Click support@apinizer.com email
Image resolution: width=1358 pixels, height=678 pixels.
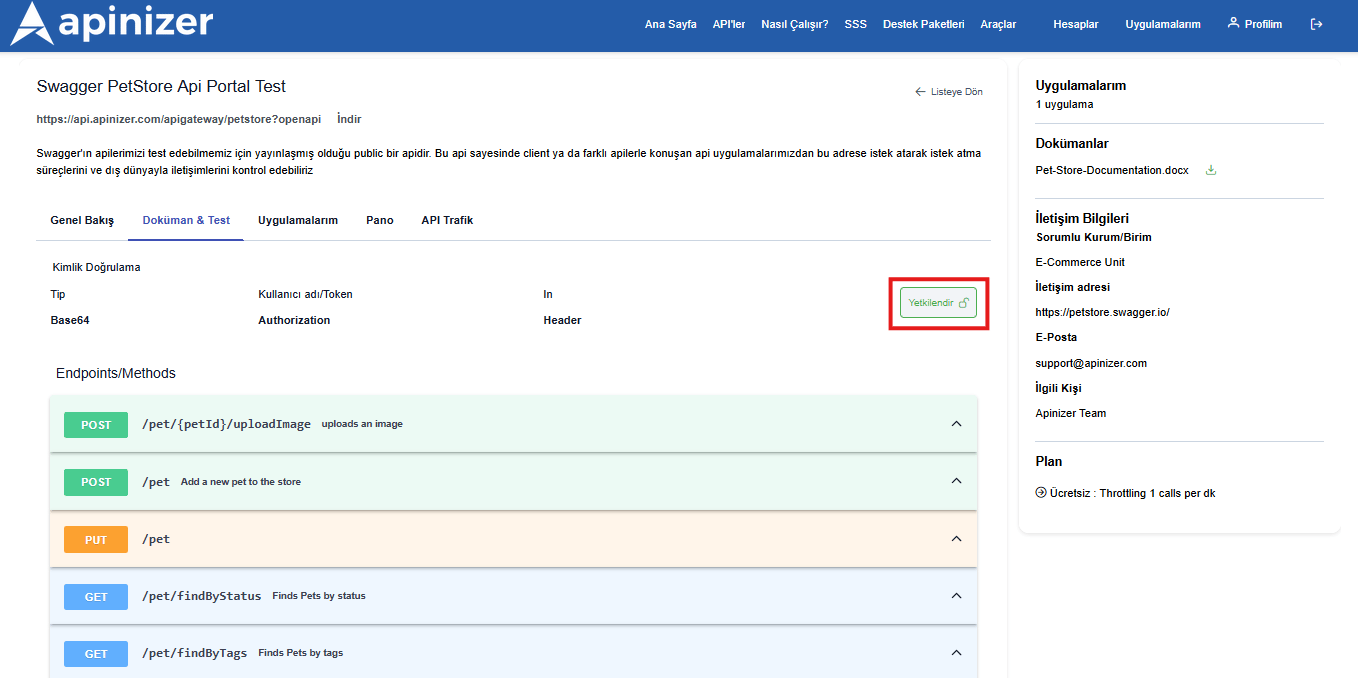pos(1091,363)
